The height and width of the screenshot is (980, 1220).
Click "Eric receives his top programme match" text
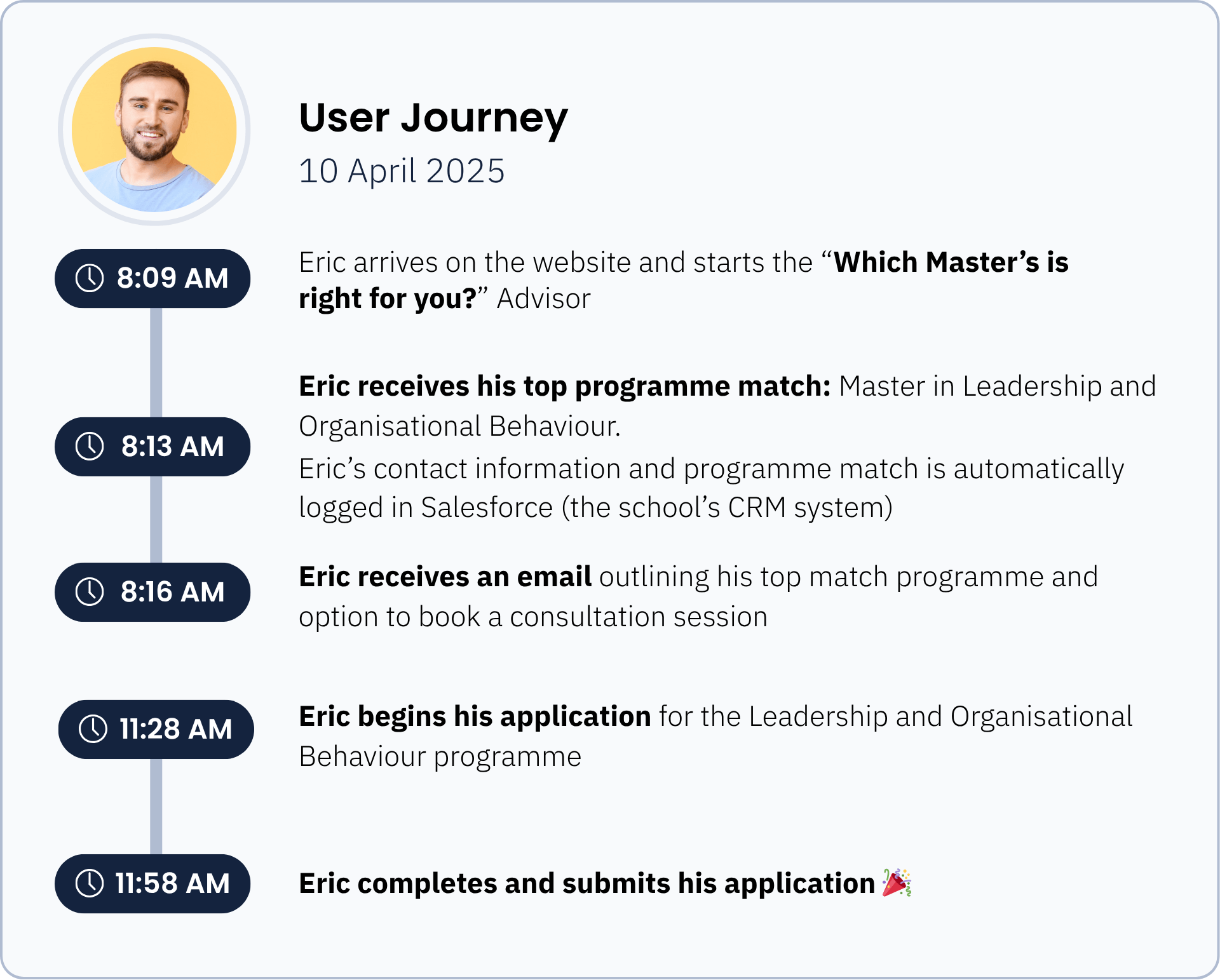564,386
